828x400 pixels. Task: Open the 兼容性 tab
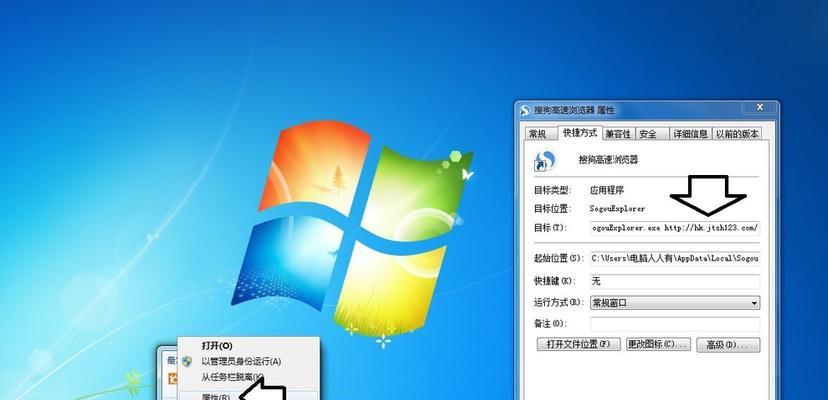618,134
